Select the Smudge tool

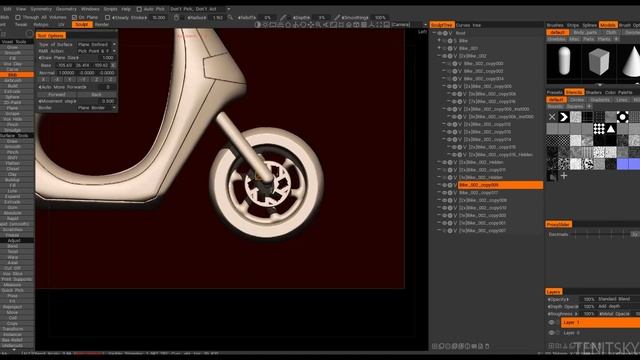(13, 130)
